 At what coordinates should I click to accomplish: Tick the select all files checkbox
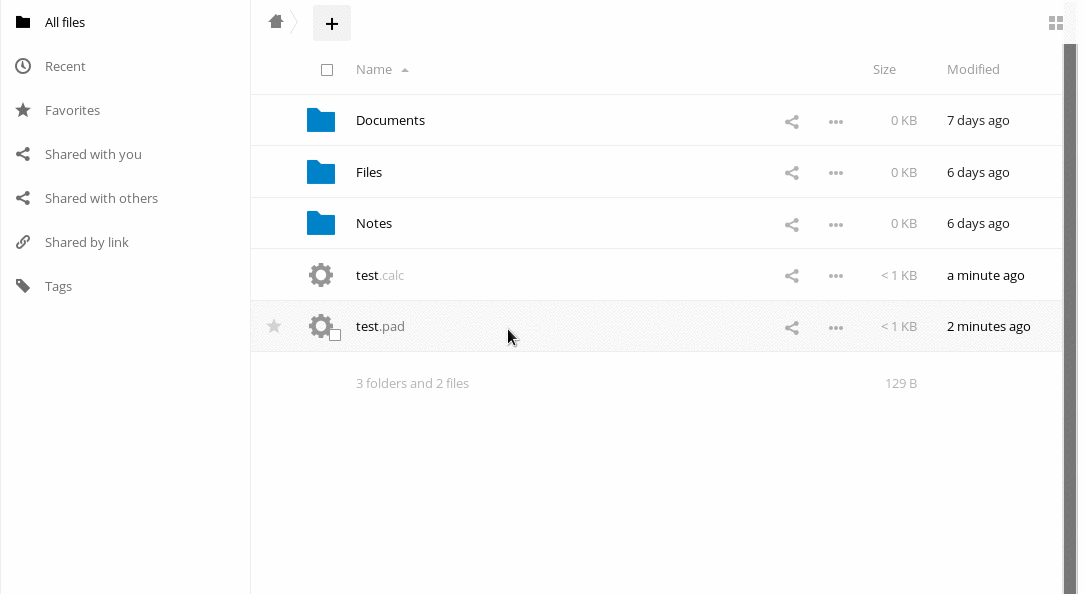pos(327,70)
